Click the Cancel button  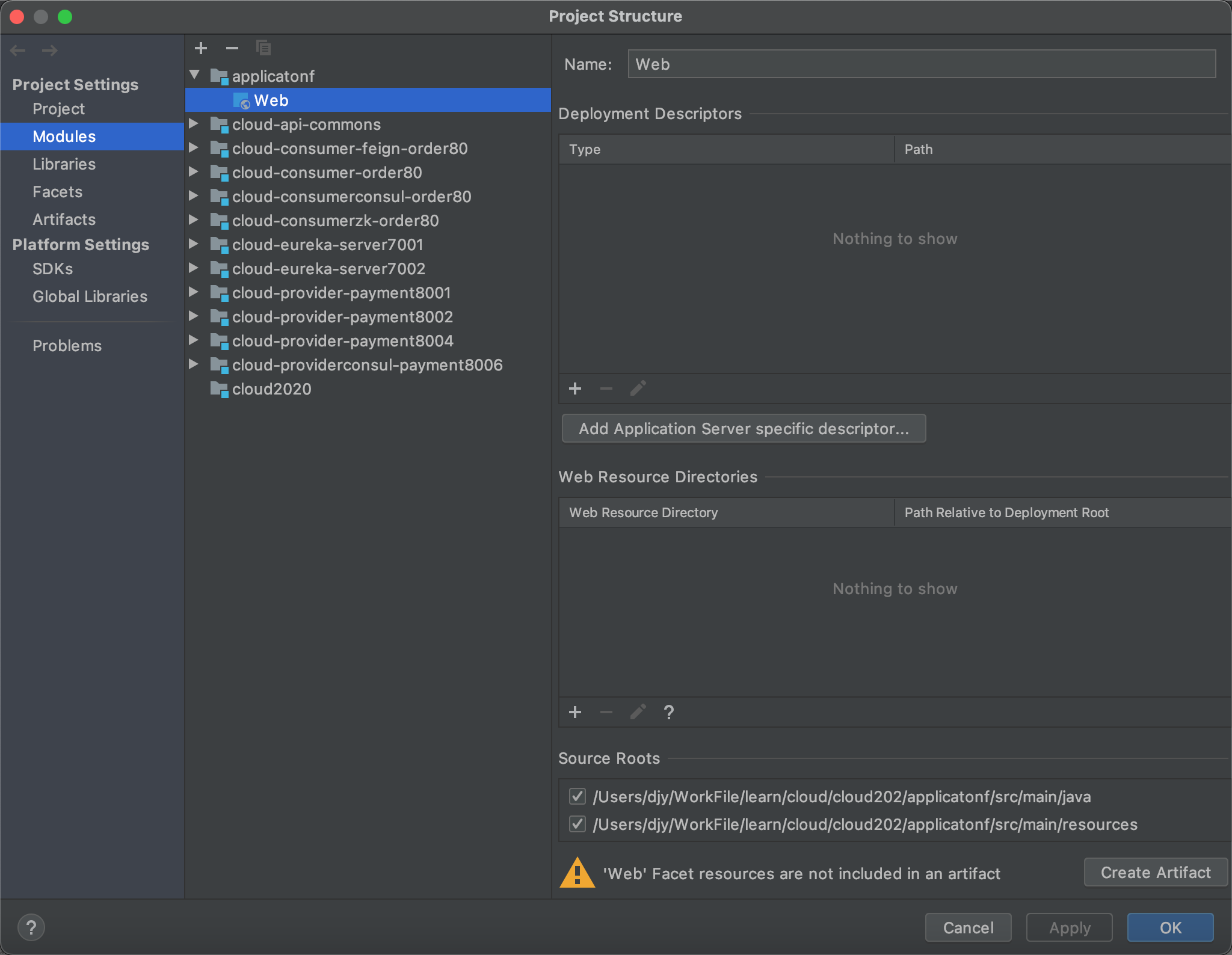click(968, 927)
